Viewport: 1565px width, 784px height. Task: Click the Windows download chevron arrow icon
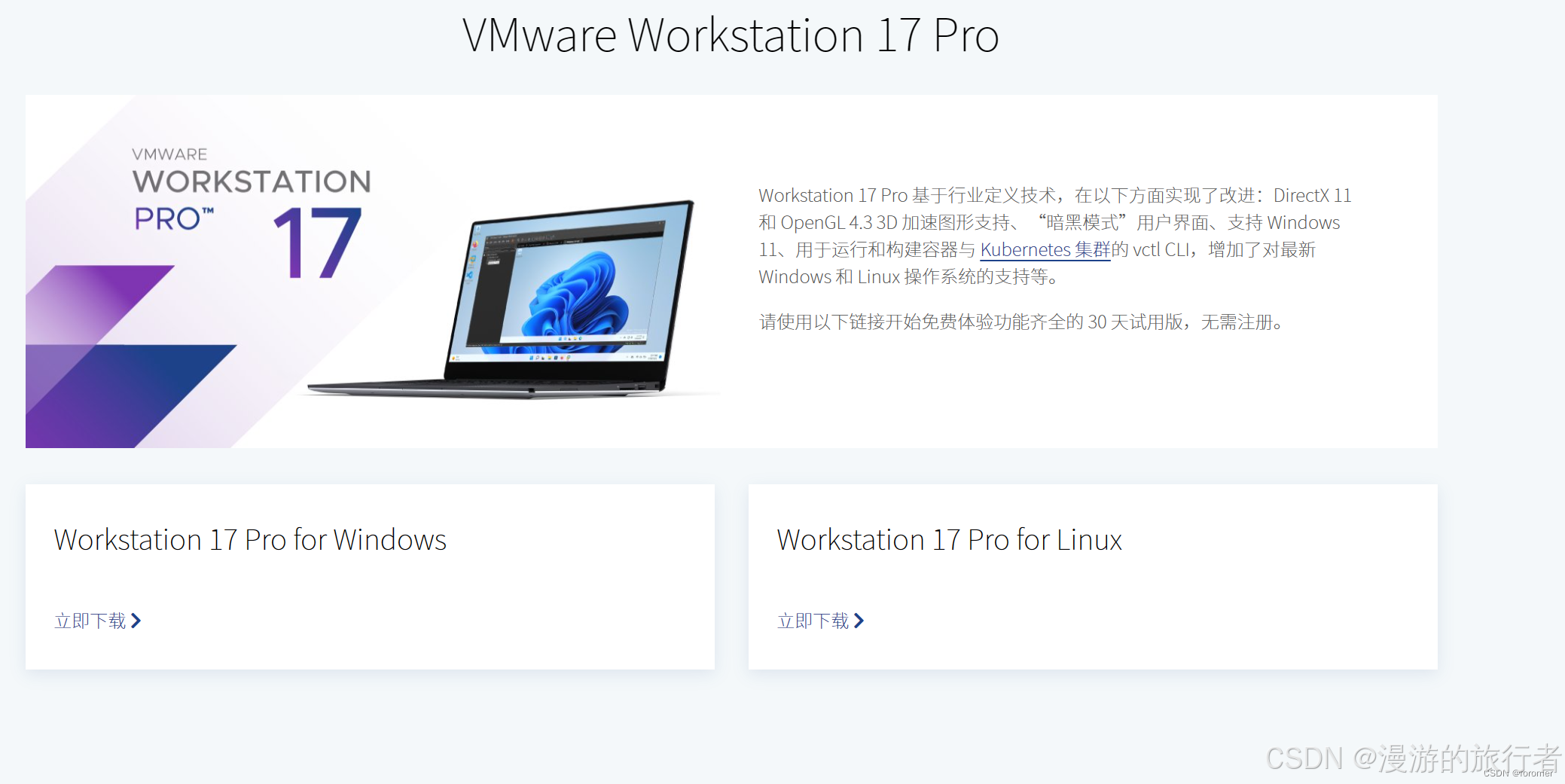click(x=136, y=621)
